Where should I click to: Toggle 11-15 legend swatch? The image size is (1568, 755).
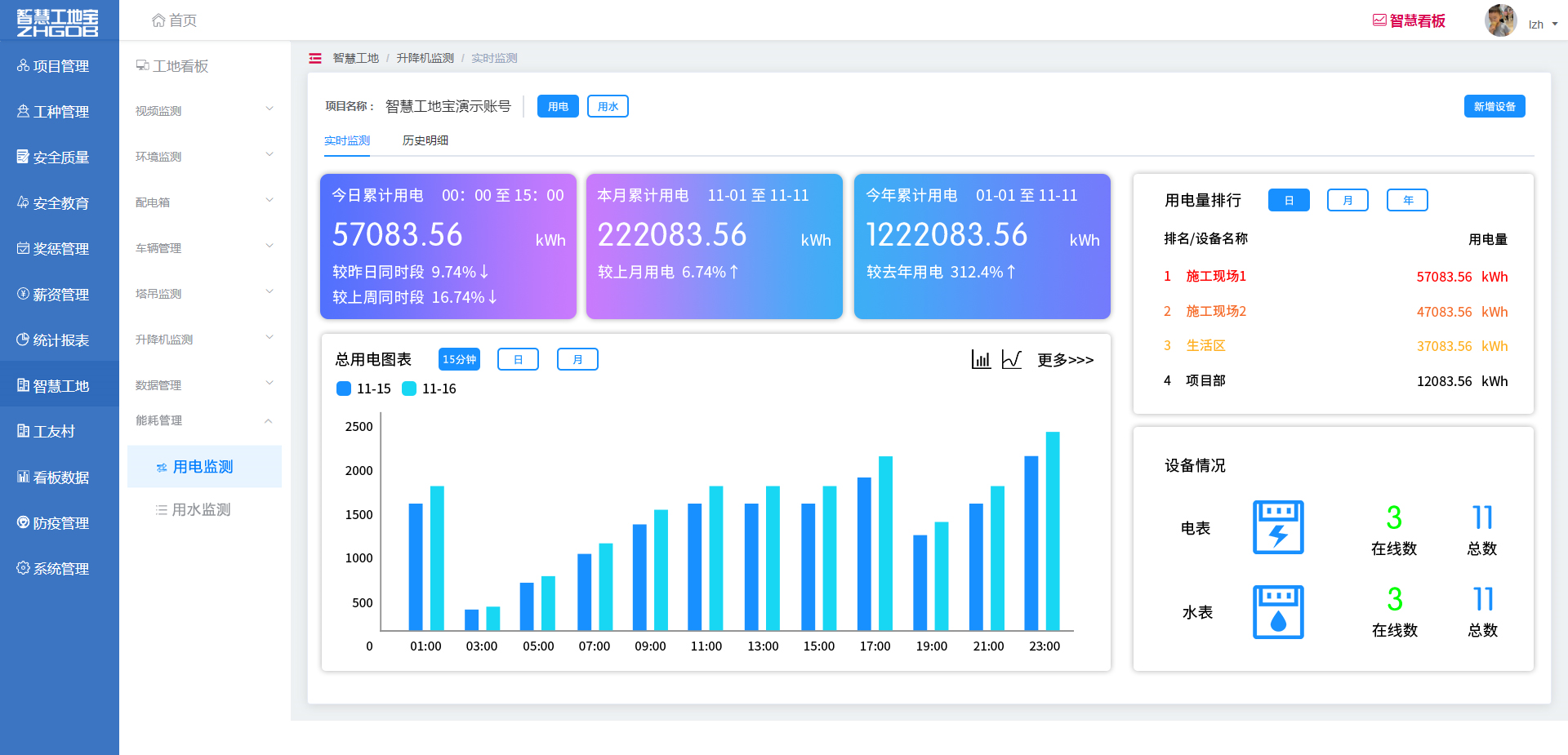coord(344,389)
